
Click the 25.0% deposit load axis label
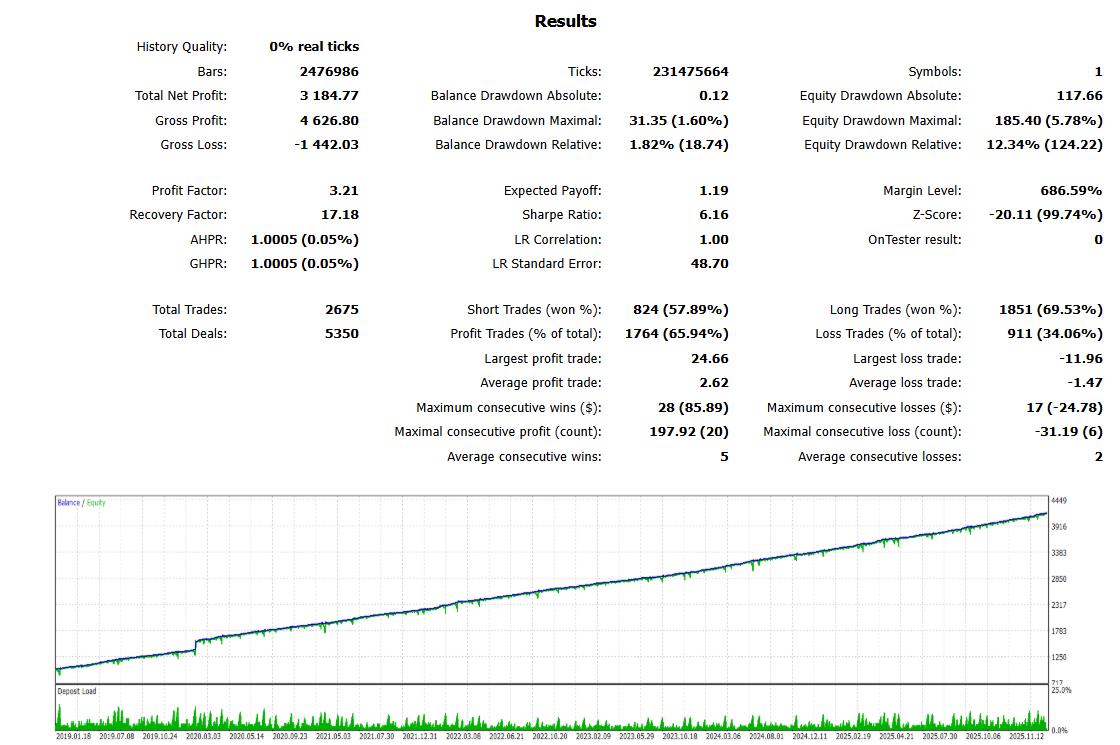[1061, 690]
